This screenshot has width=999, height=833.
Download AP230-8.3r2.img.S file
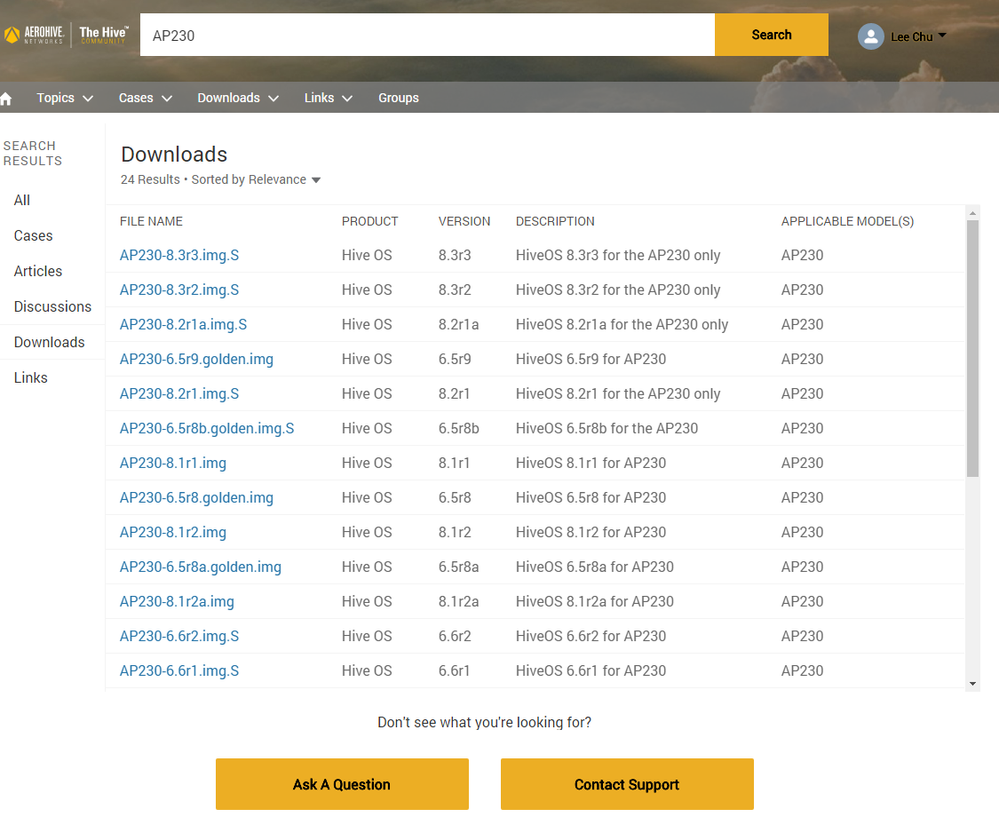coord(179,290)
